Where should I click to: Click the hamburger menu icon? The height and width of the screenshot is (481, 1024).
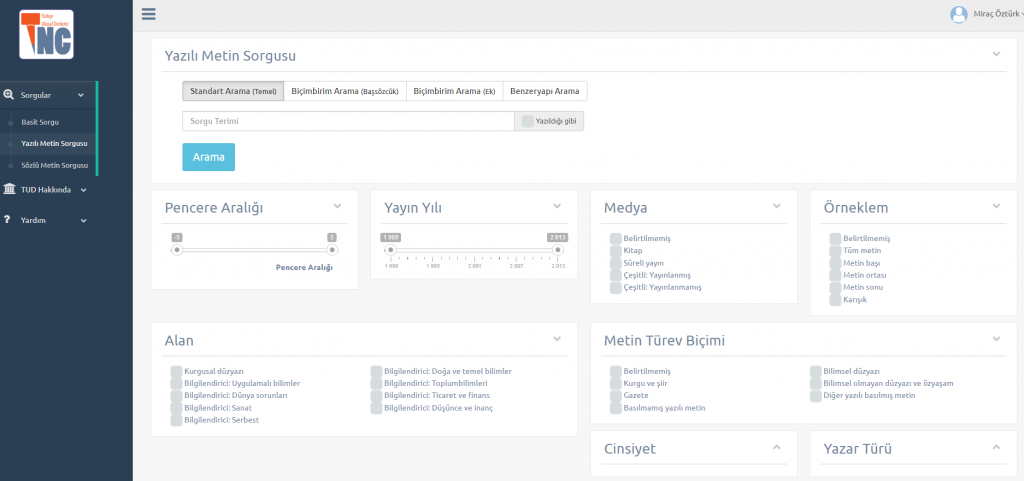click(149, 14)
